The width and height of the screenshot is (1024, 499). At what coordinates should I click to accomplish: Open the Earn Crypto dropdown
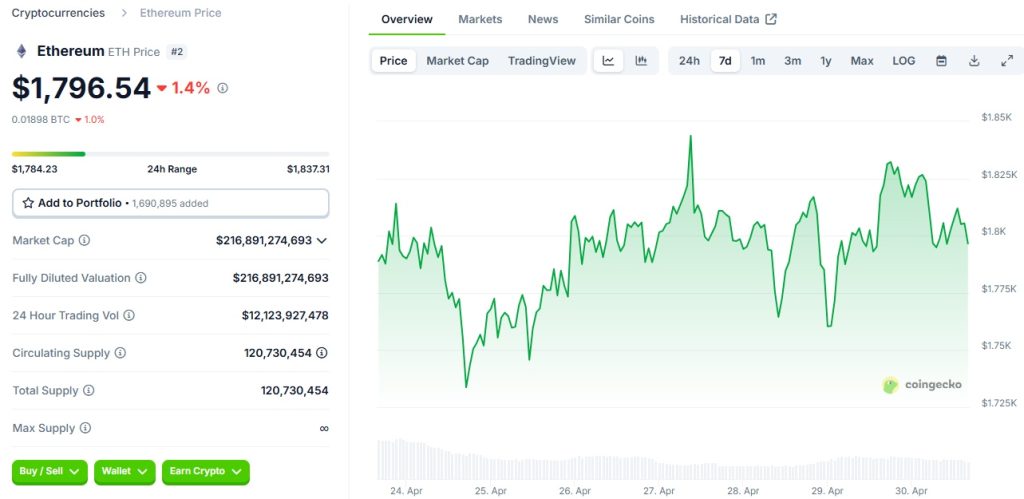click(206, 472)
